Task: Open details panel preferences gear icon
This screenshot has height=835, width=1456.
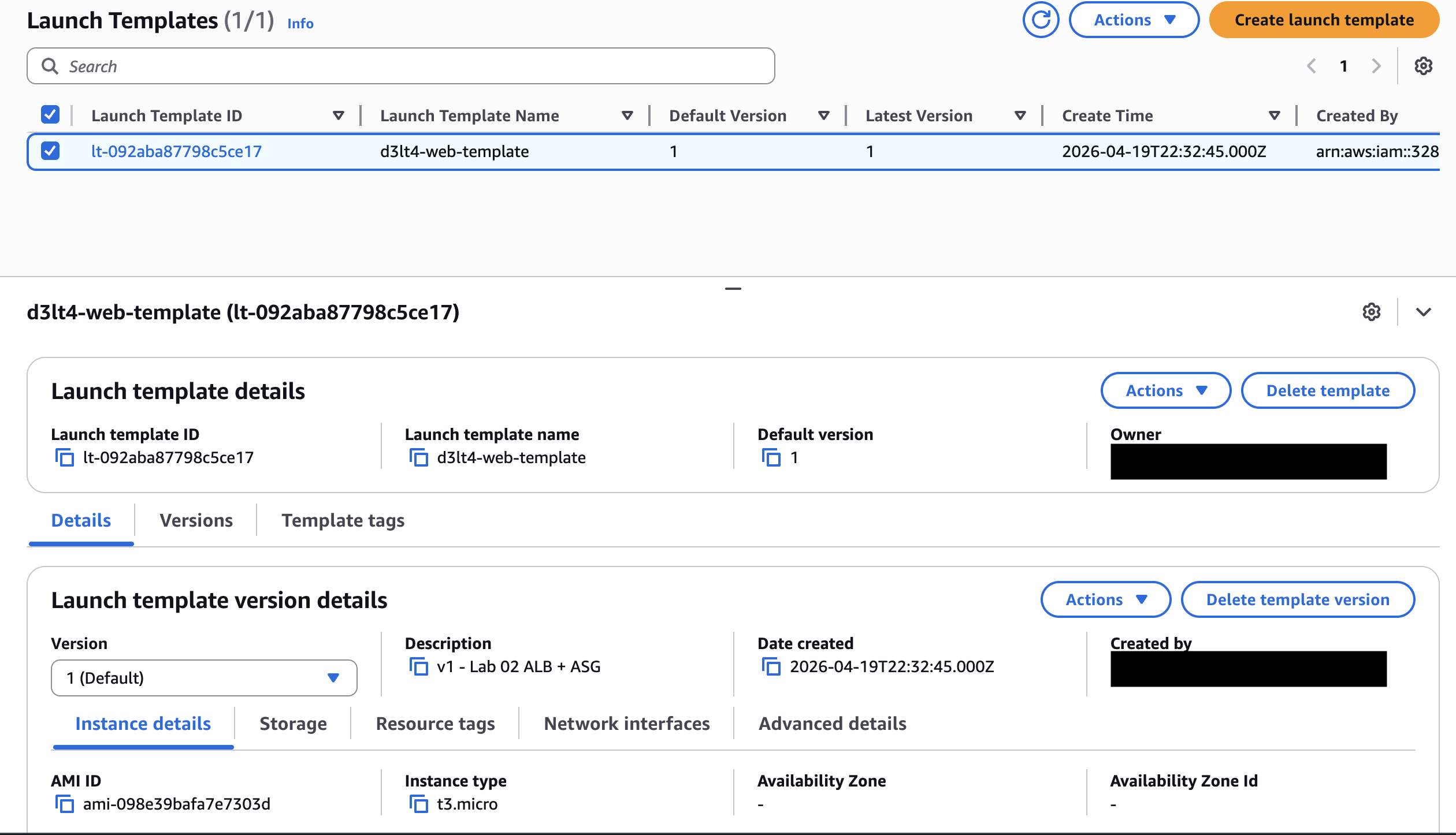Action: [x=1371, y=312]
